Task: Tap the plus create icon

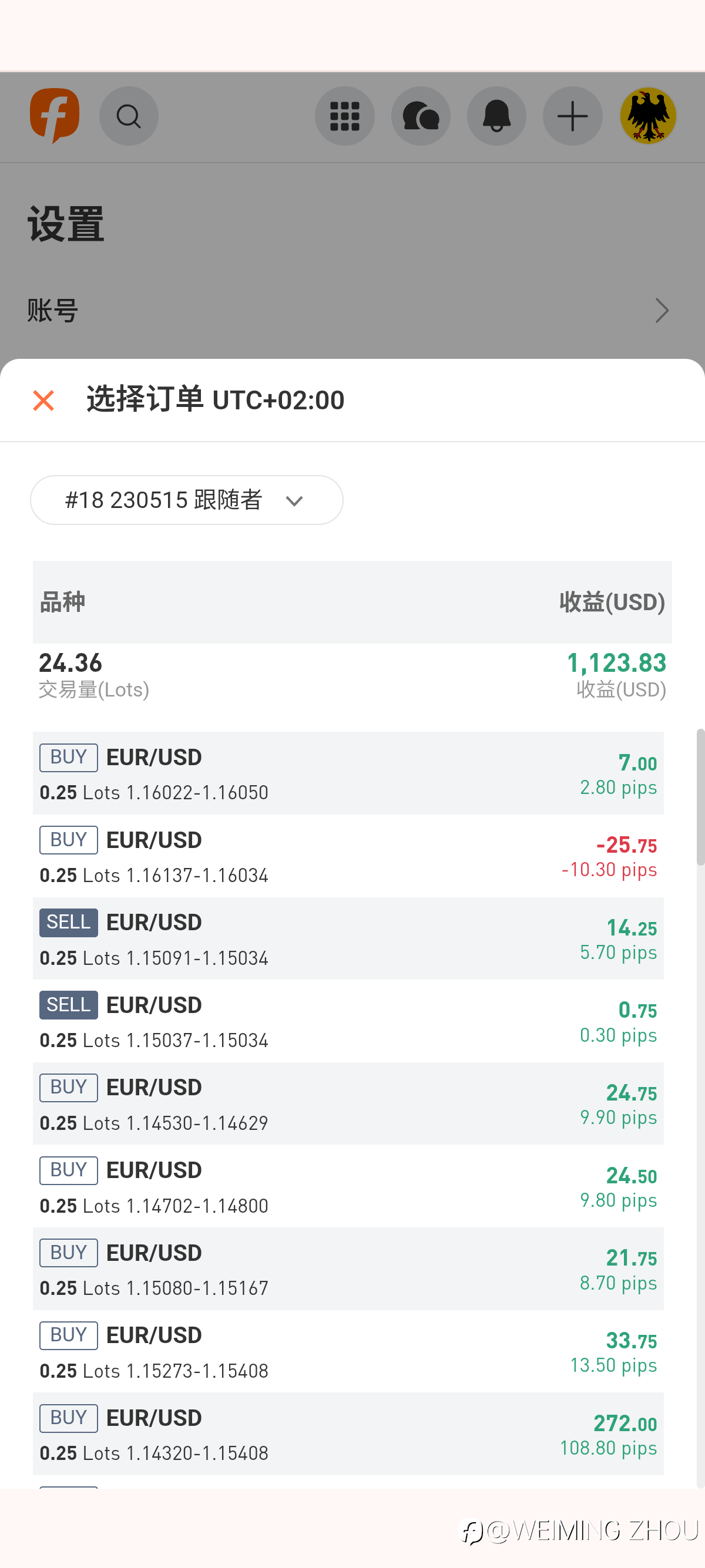Action: (x=572, y=116)
